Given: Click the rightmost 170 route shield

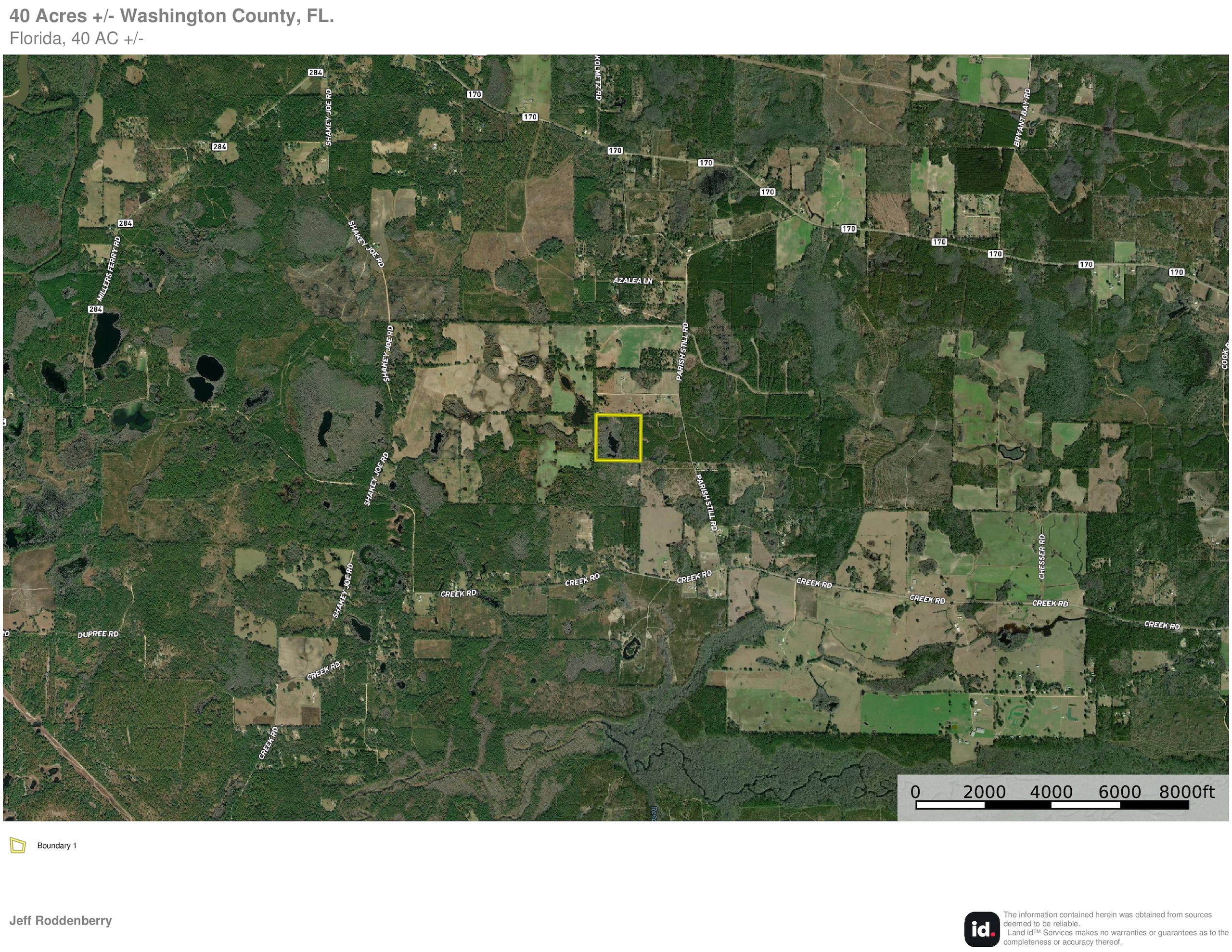Looking at the screenshot, I should 1176,272.
